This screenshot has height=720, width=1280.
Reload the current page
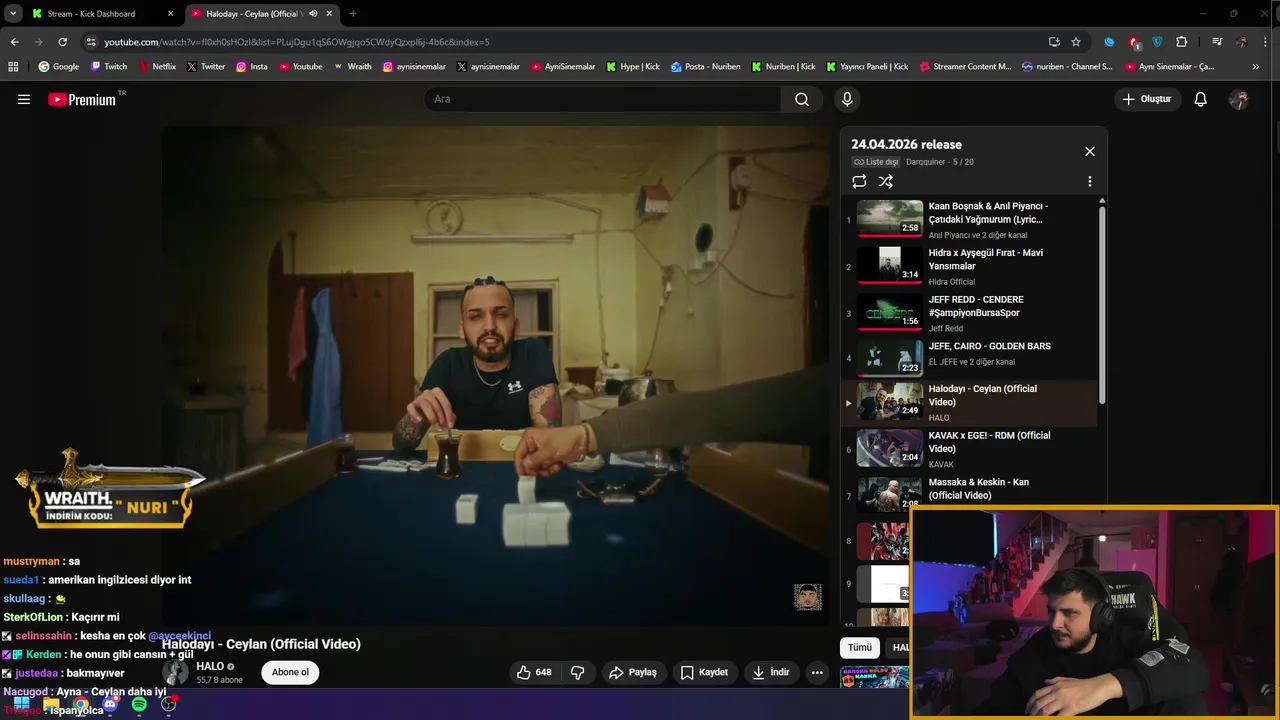pos(62,42)
